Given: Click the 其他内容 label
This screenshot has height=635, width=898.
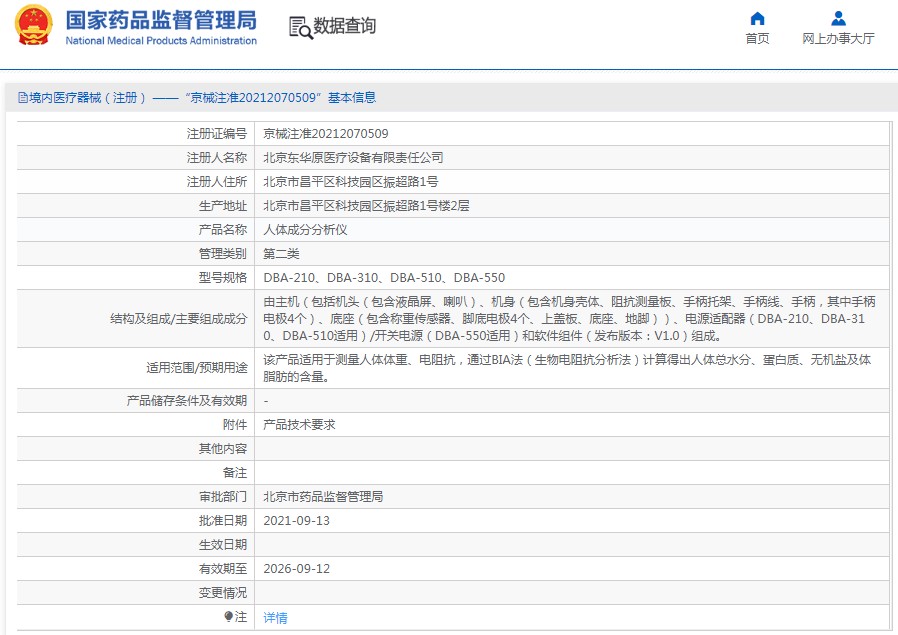Looking at the screenshot, I should pos(223,449).
